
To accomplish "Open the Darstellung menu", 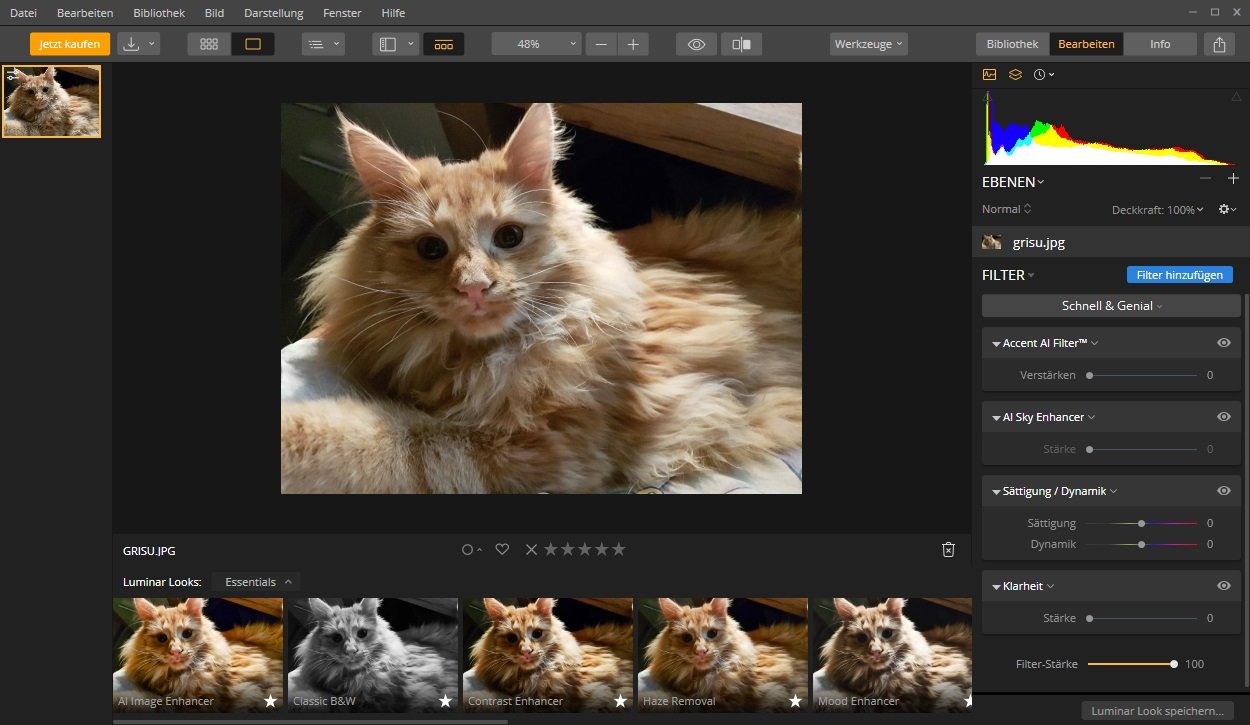I will 273,13.
